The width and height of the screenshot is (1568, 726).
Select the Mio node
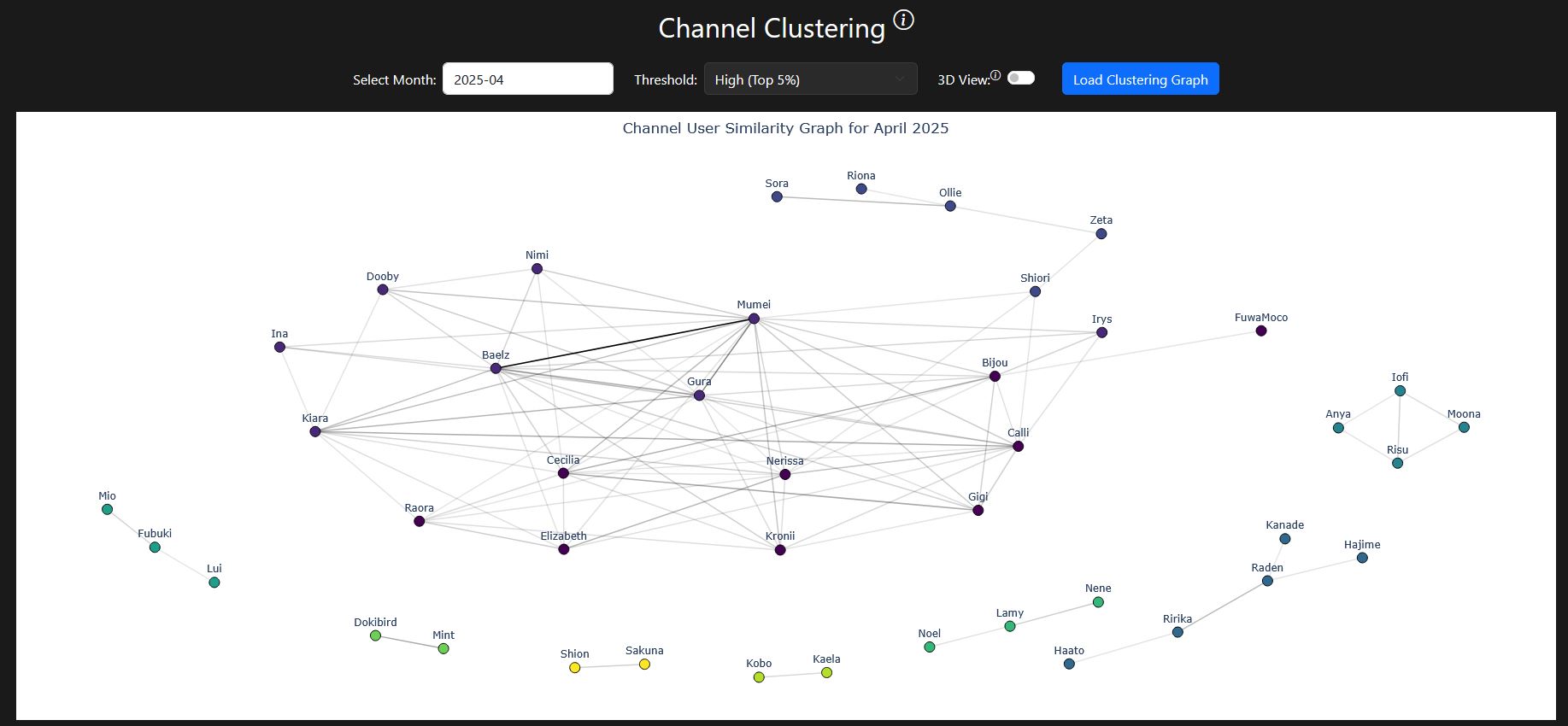coord(107,509)
